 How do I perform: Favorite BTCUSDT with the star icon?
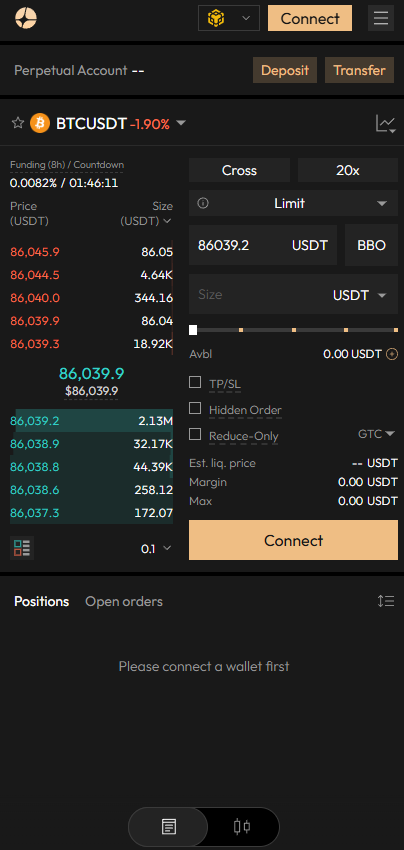click(x=18, y=123)
